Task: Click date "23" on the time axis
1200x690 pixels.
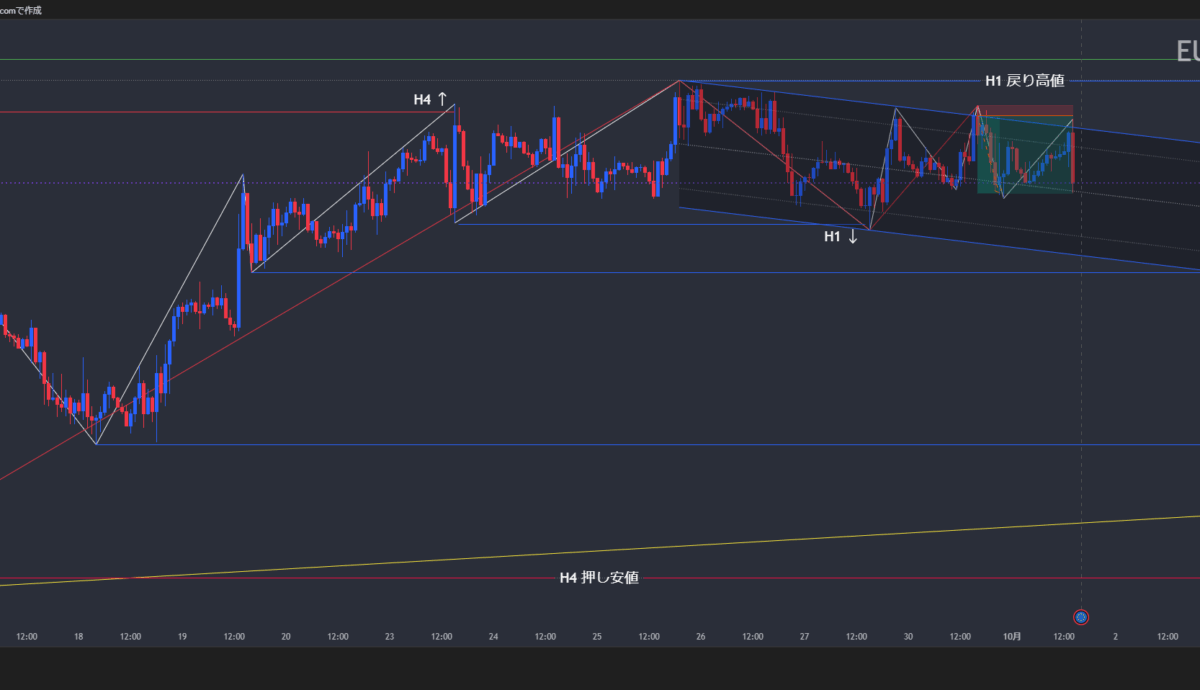Action: pos(389,636)
